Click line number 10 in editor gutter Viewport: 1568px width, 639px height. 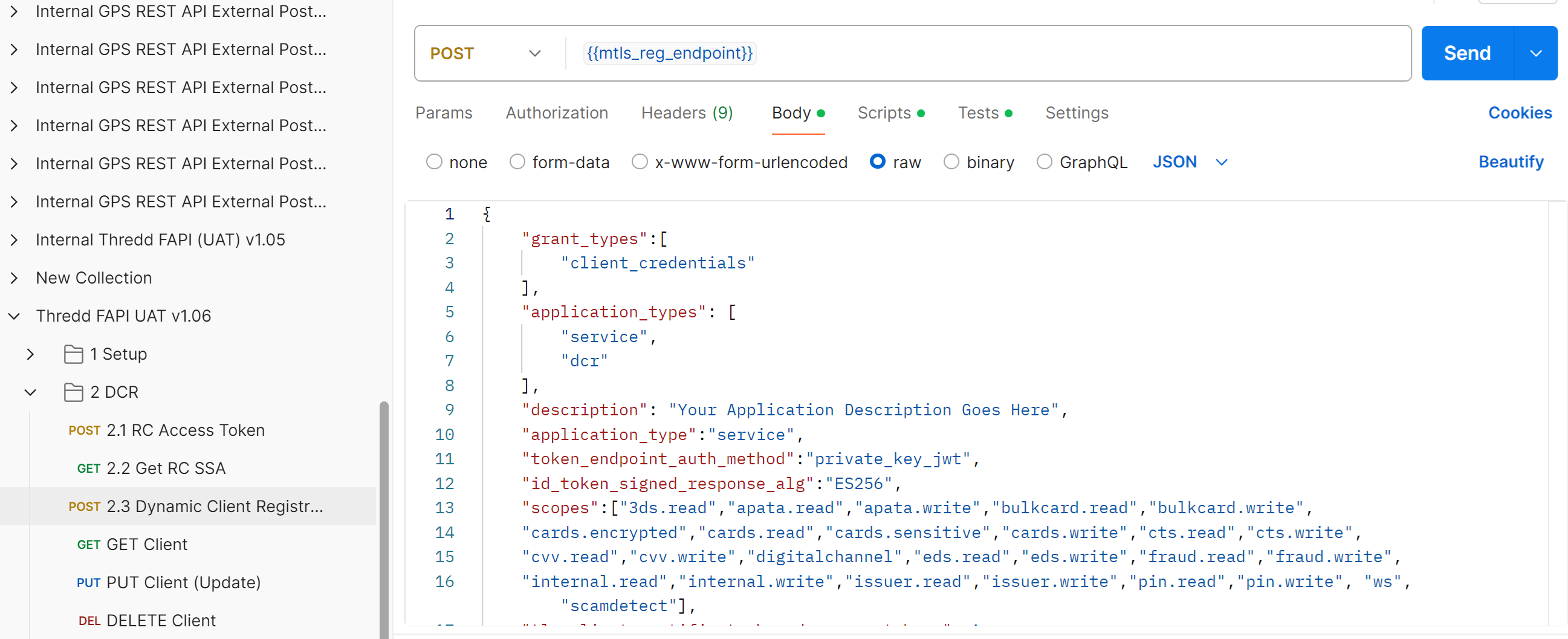coord(444,435)
